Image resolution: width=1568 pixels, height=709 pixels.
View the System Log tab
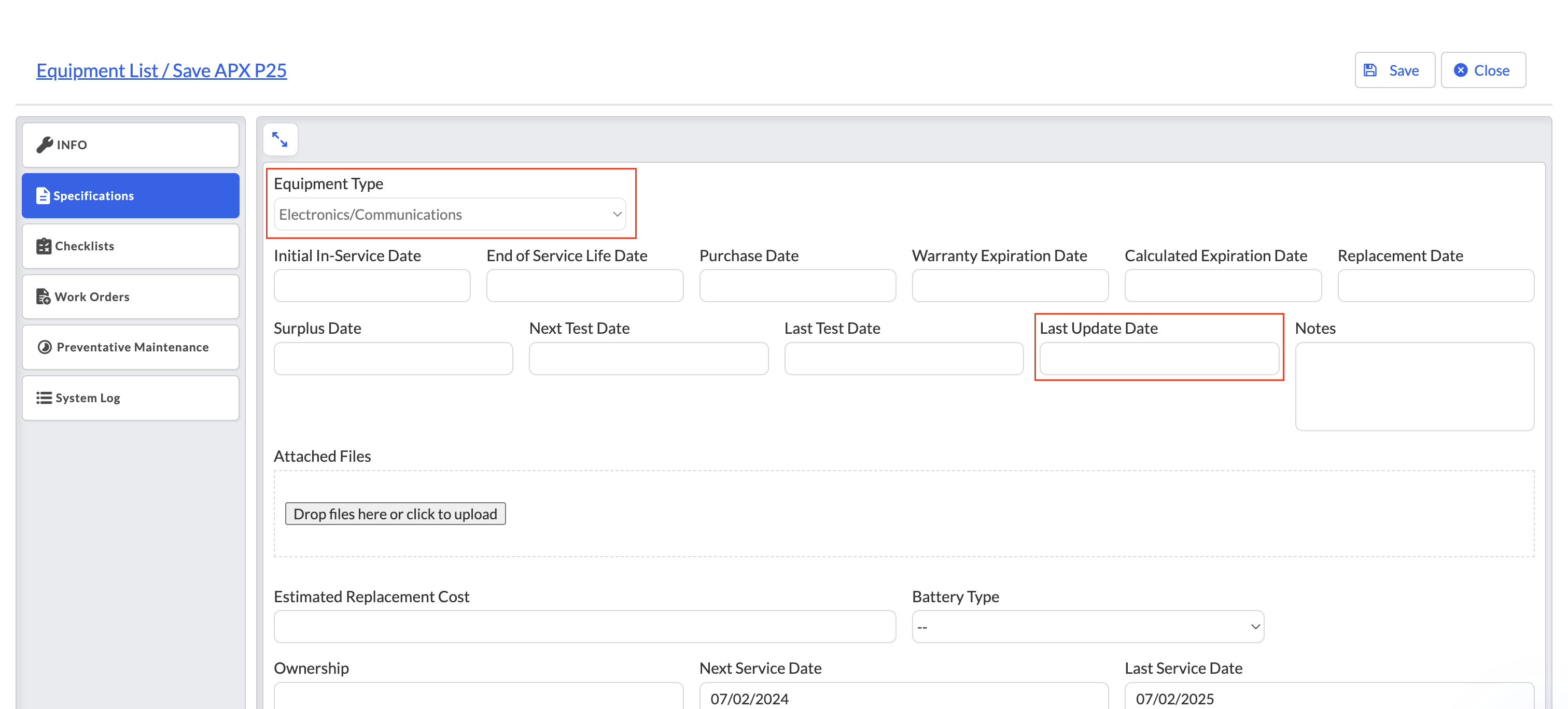(x=131, y=398)
